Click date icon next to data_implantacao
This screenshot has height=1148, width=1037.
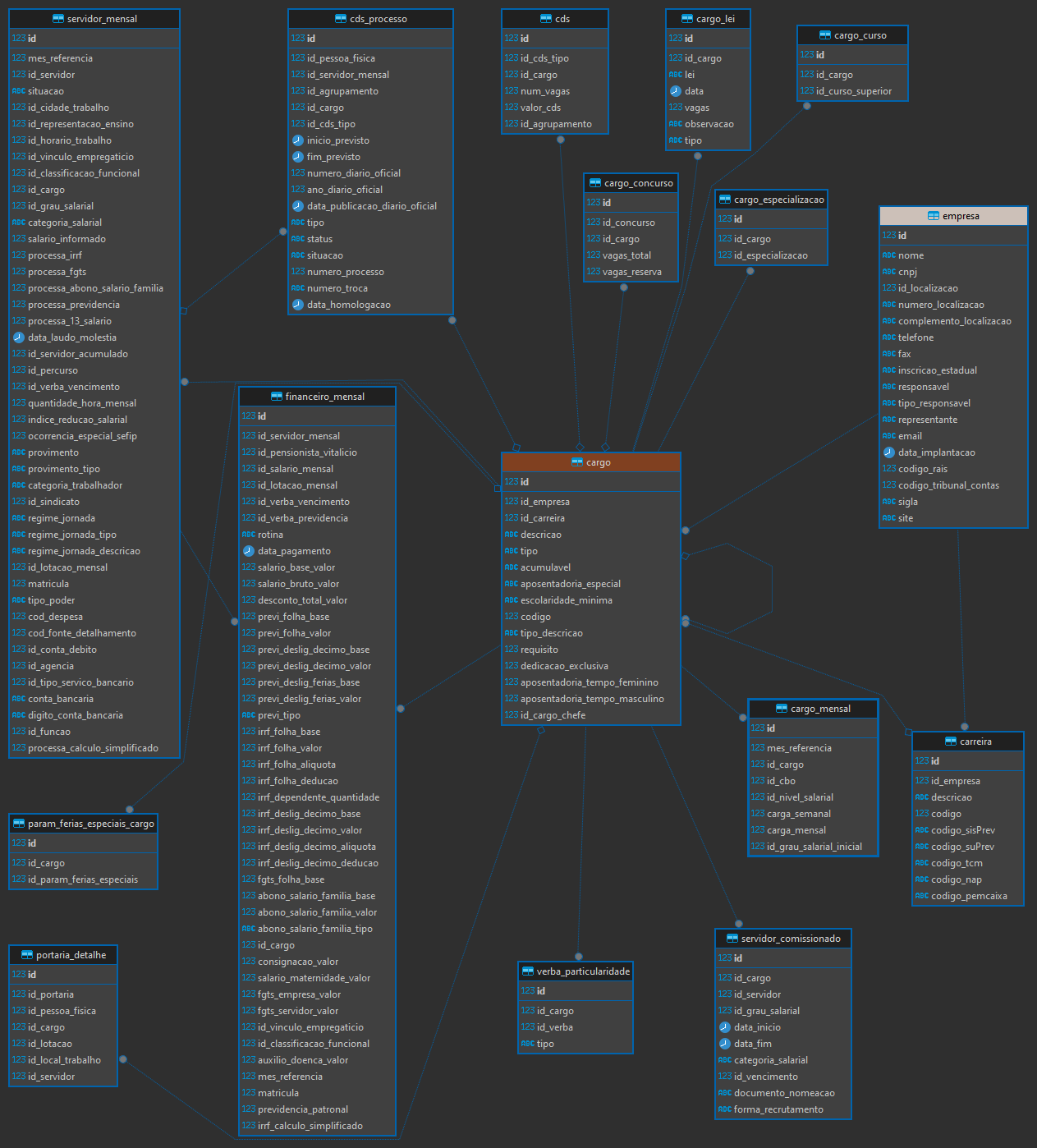coord(889,452)
